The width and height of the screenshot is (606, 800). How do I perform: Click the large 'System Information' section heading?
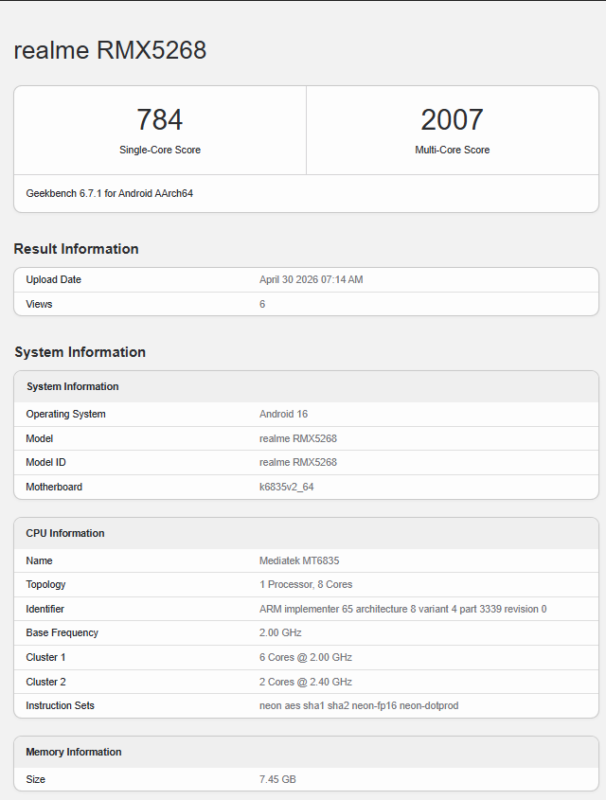click(x=80, y=352)
